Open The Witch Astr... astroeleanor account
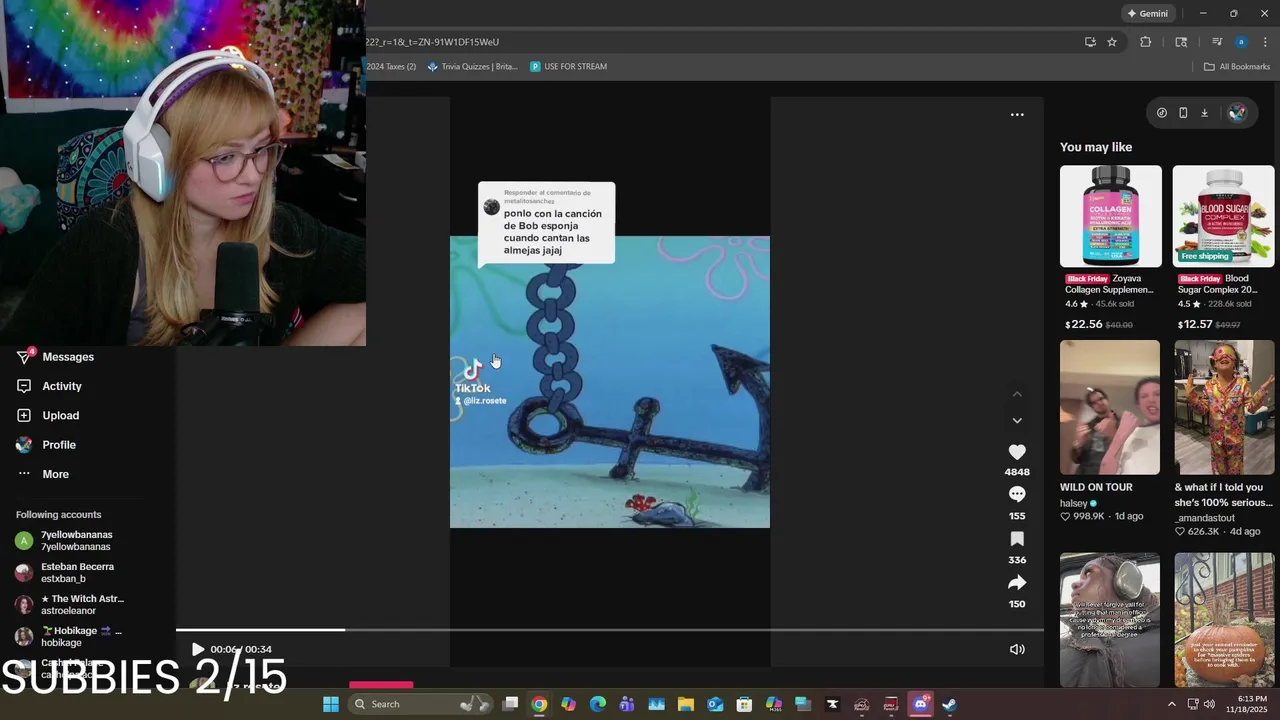The width and height of the screenshot is (1280, 720). 70,604
